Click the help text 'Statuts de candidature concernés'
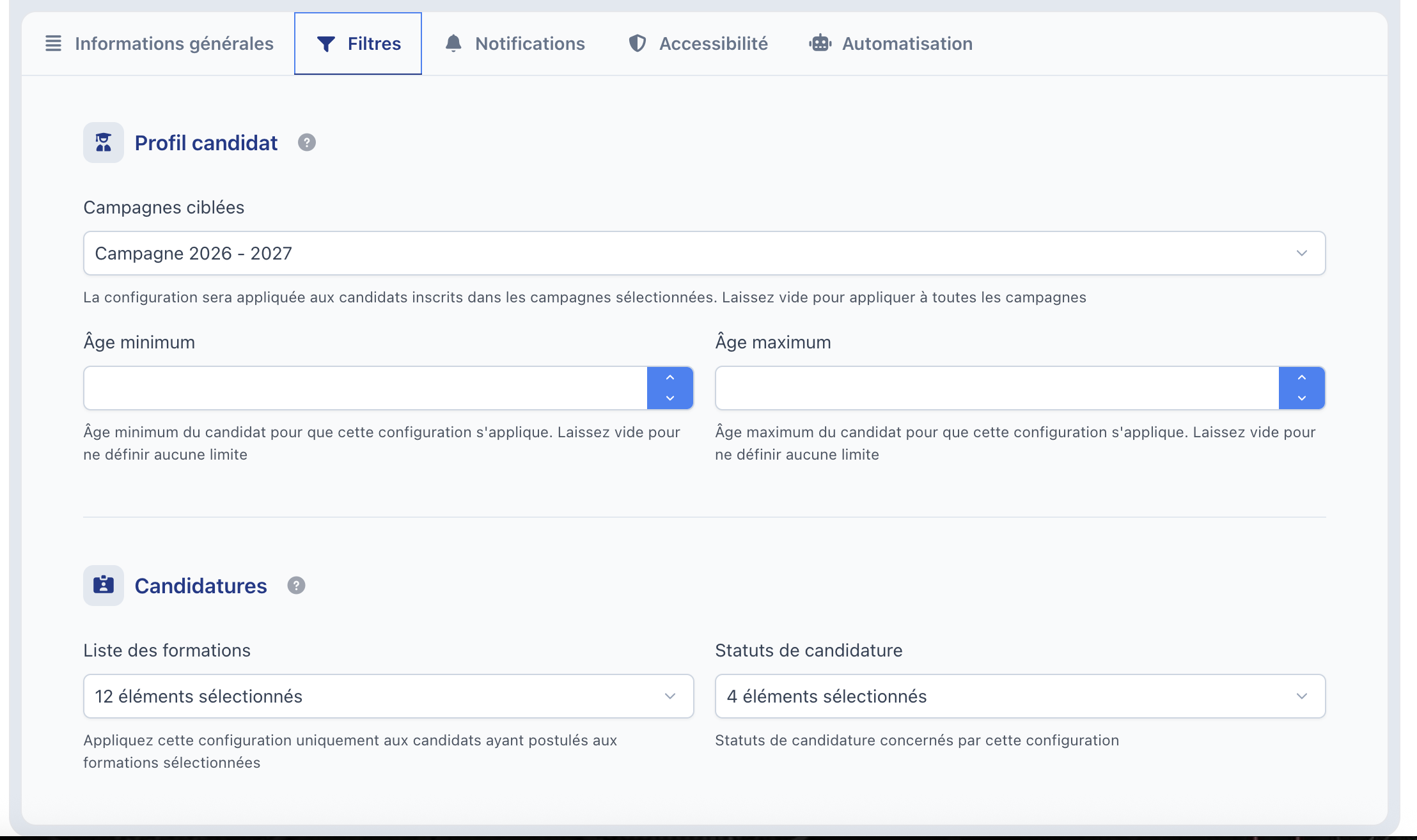This screenshot has height=840, width=1417. (917, 740)
